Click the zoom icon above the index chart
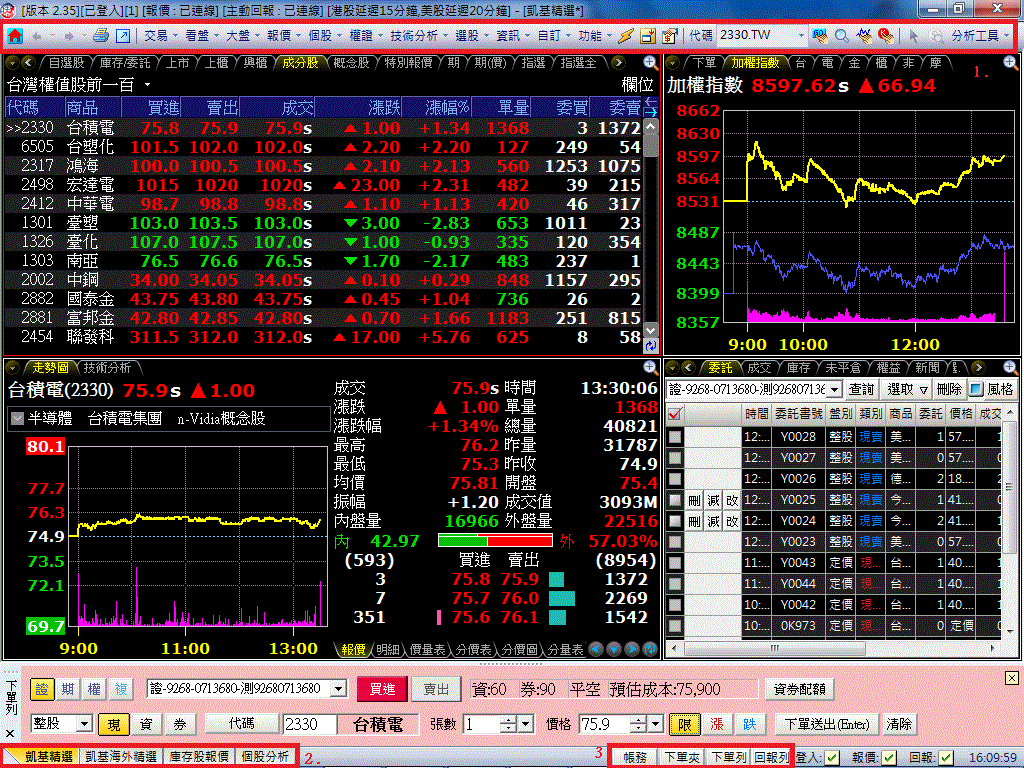The height and width of the screenshot is (768, 1024). point(1011,62)
